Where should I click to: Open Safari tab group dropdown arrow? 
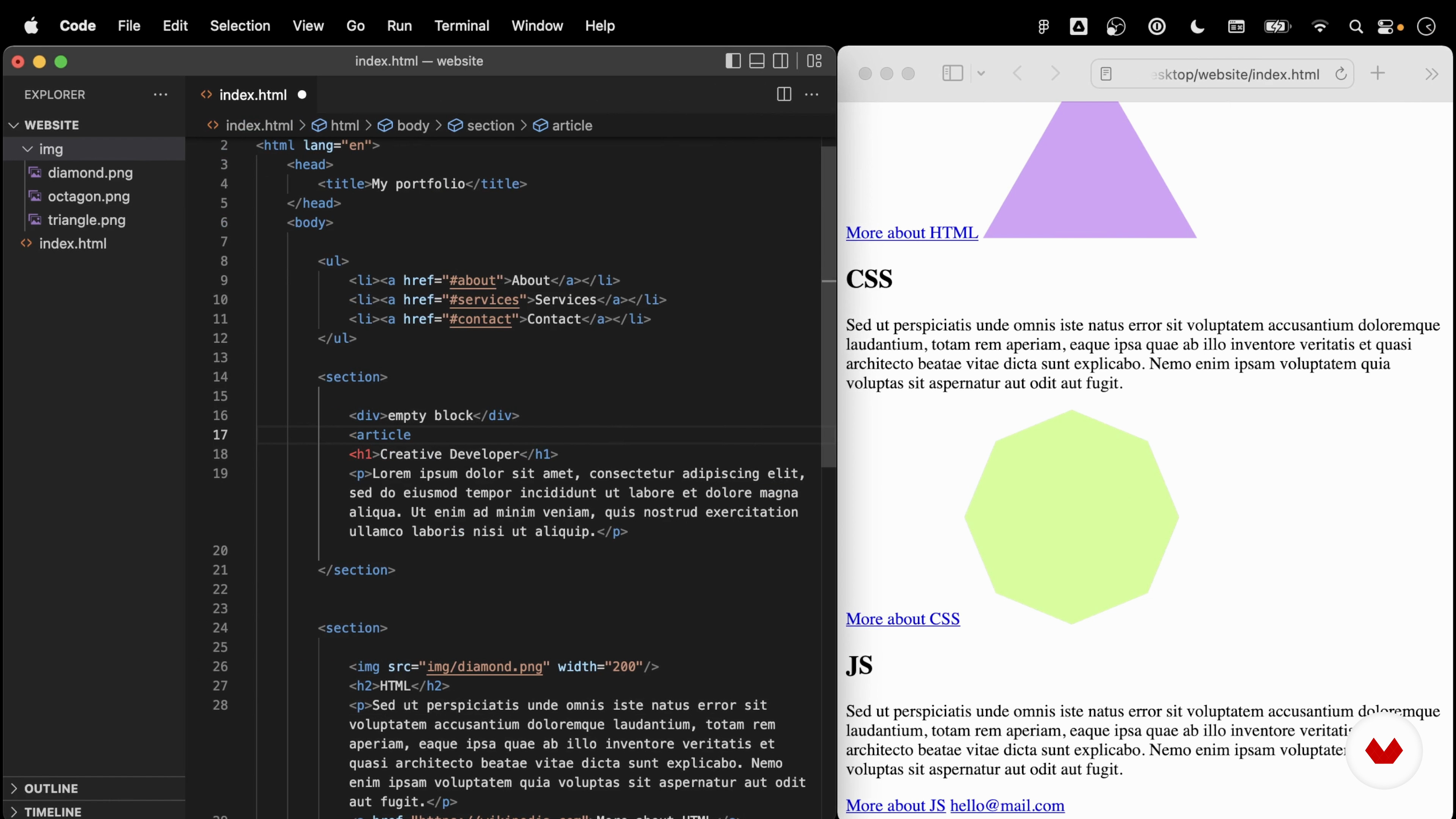pos(981,74)
